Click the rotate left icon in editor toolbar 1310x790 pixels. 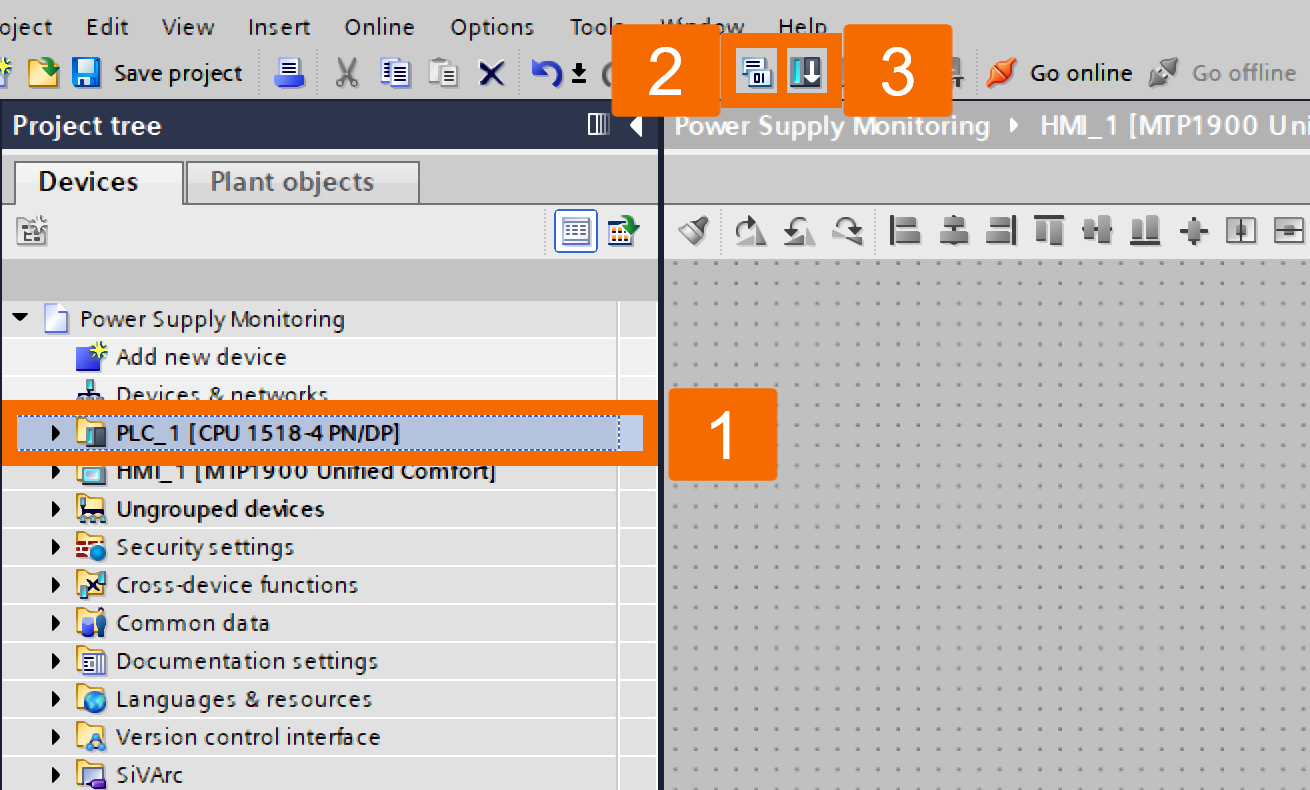pos(799,231)
